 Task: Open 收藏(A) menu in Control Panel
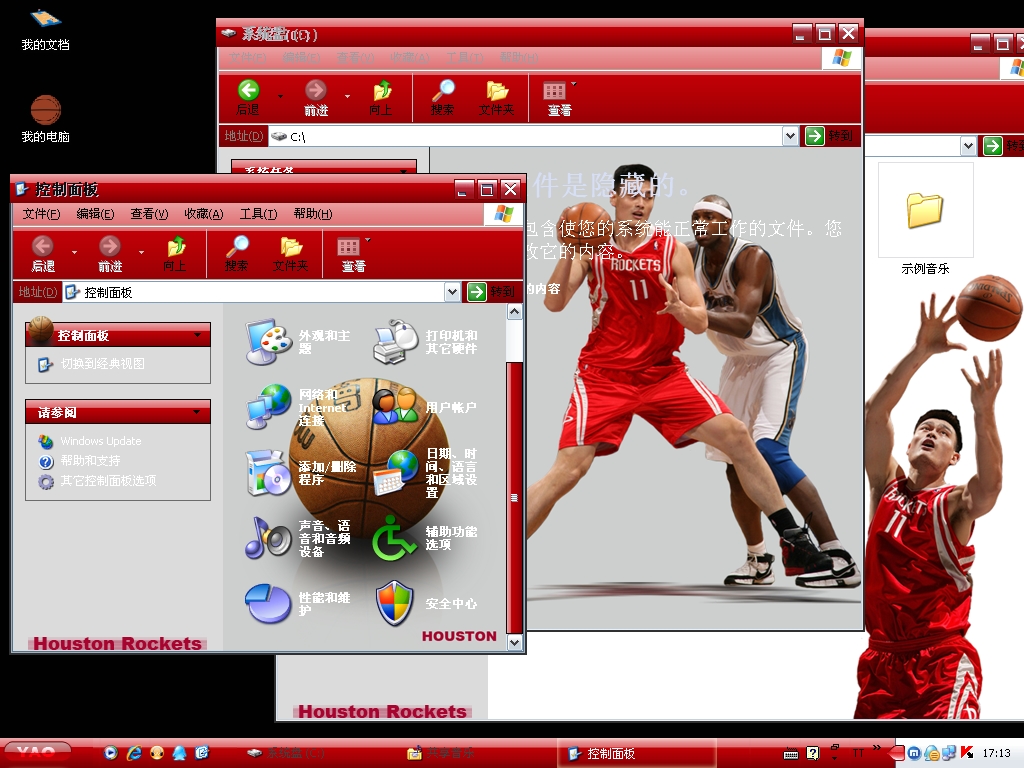204,214
